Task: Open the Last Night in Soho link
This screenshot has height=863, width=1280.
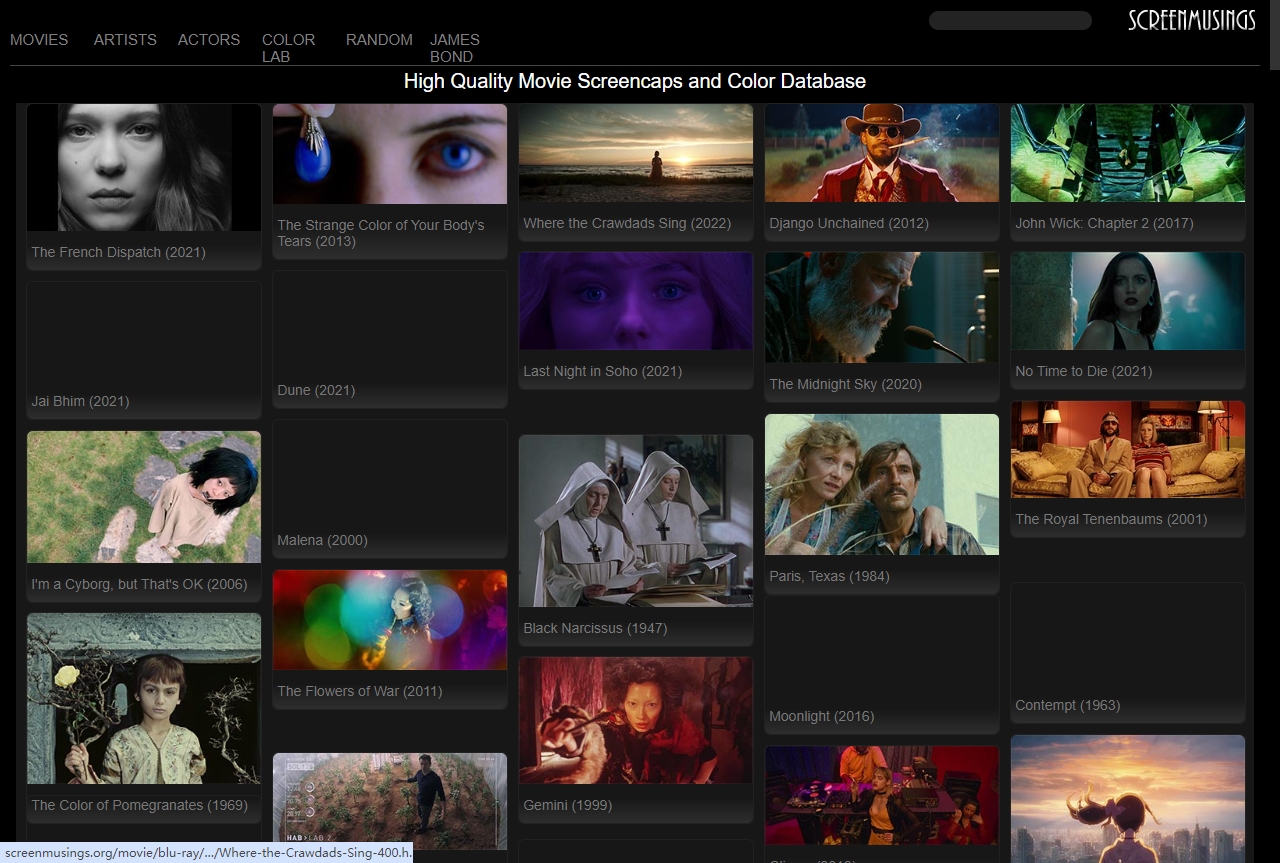Action: [602, 371]
